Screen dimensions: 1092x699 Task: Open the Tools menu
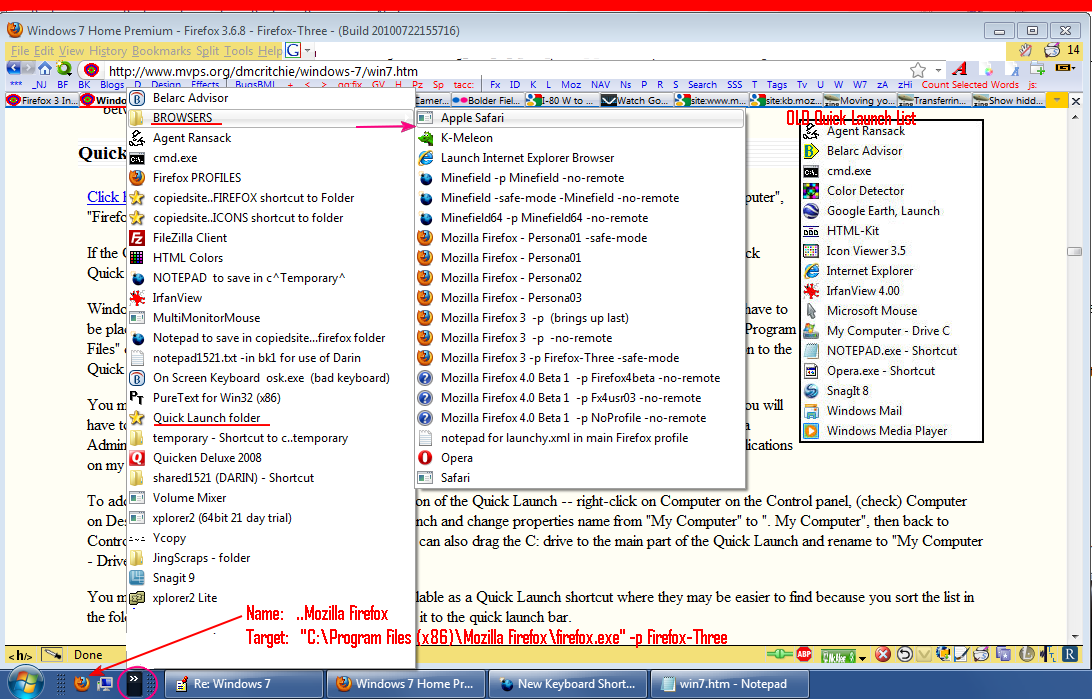[x=238, y=51]
